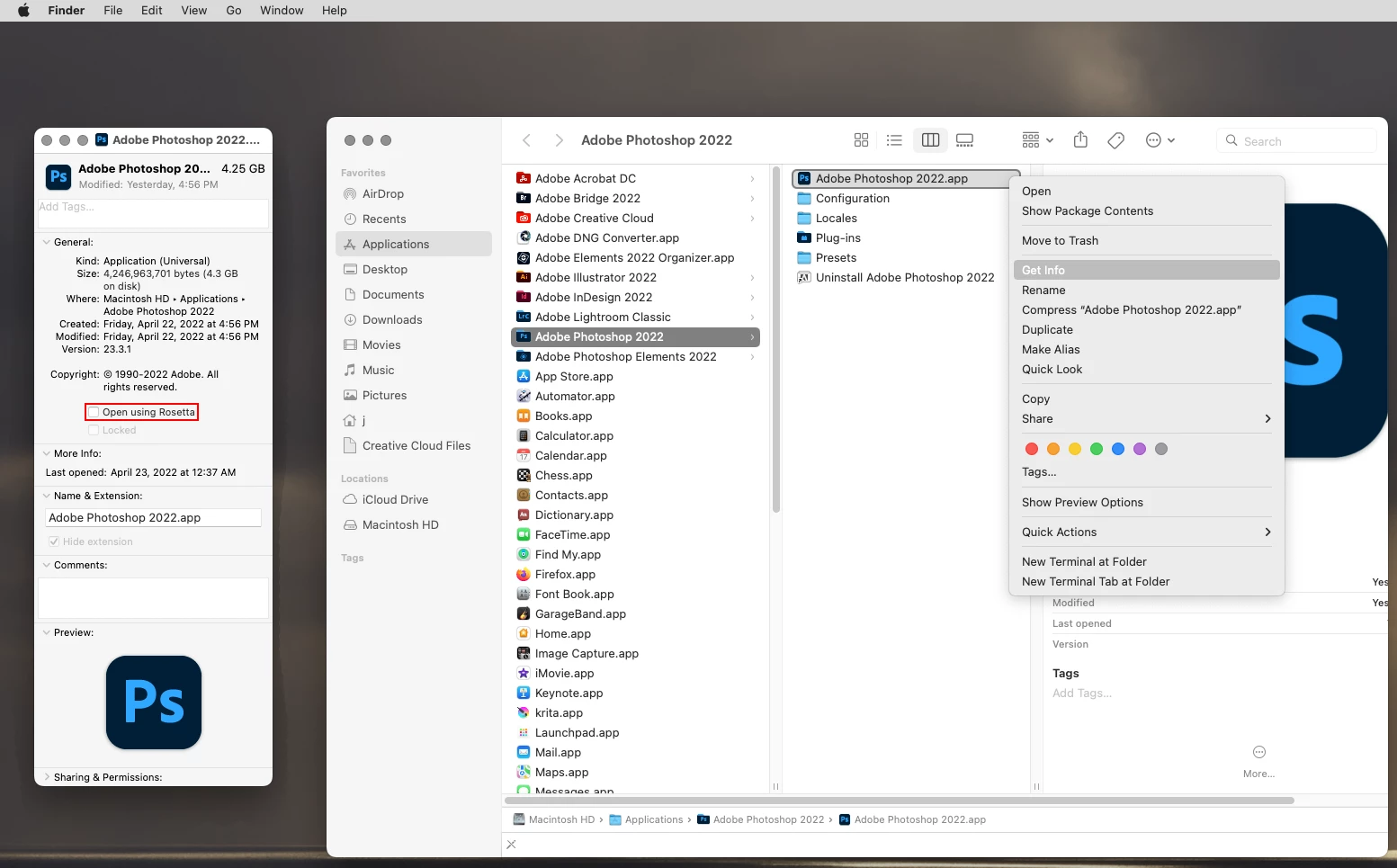Open the Group By dropdown in toolbar
1397x868 pixels.
coord(1037,140)
